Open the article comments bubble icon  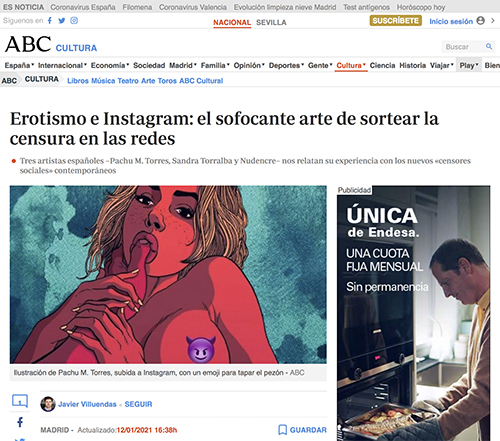20,401
